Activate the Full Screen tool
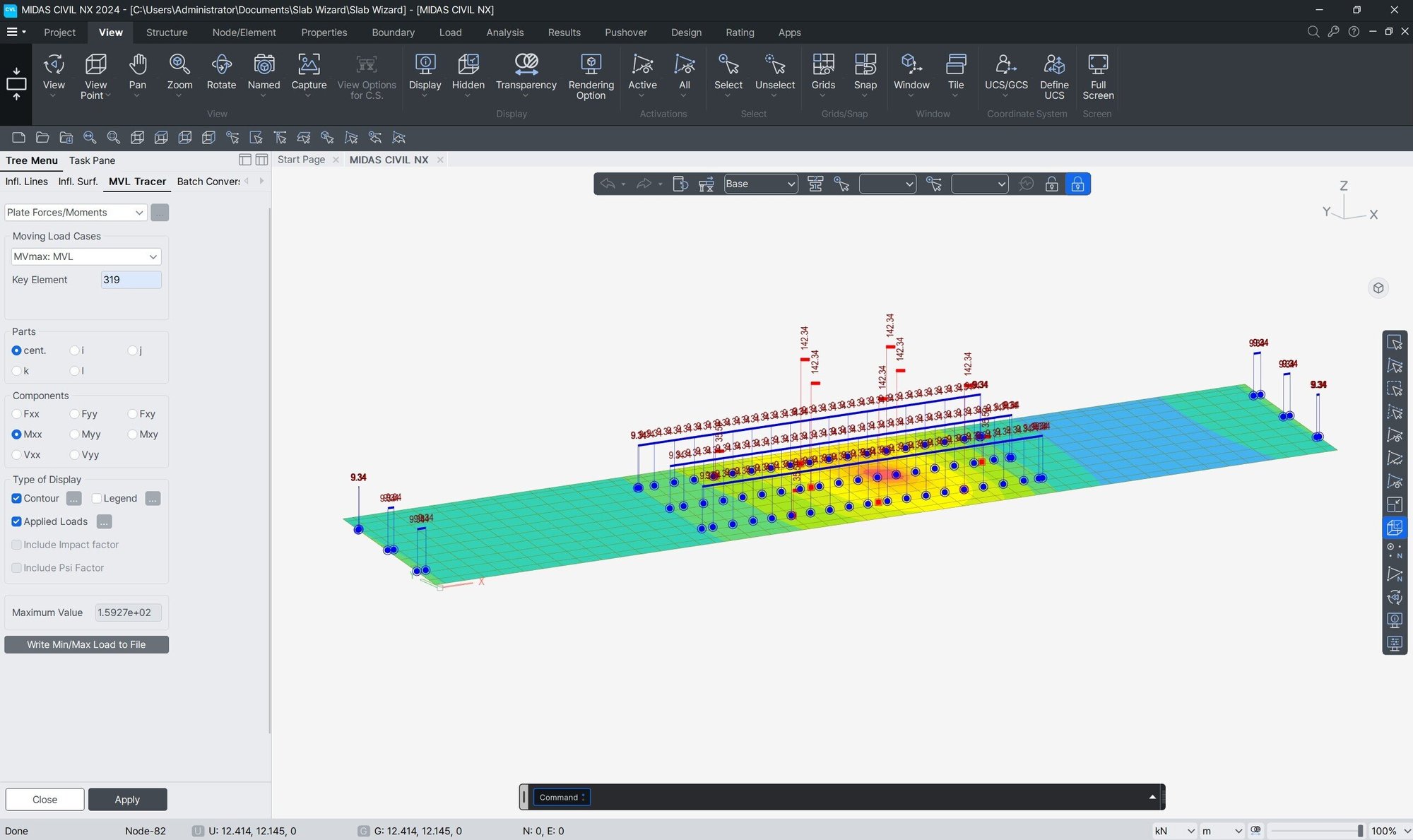This screenshot has height=840, width=1413. [x=1098, y=76]
